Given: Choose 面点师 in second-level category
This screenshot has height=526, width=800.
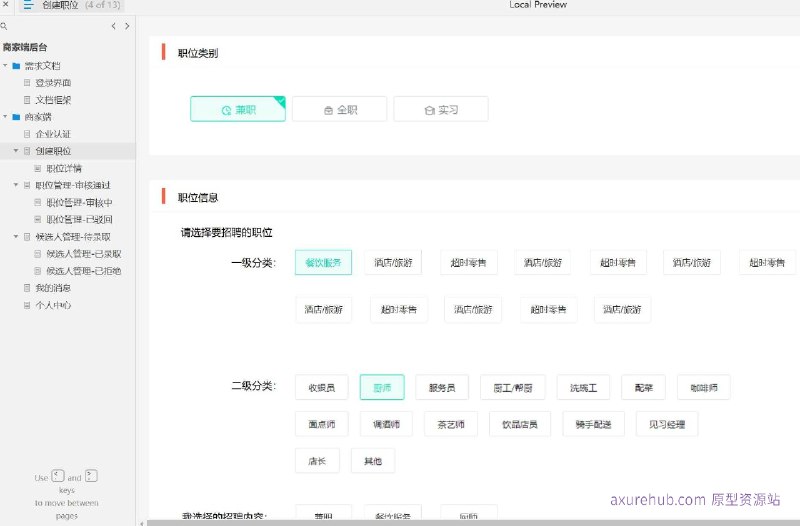Looking at the screenshot, I should (x=321, y=424).
